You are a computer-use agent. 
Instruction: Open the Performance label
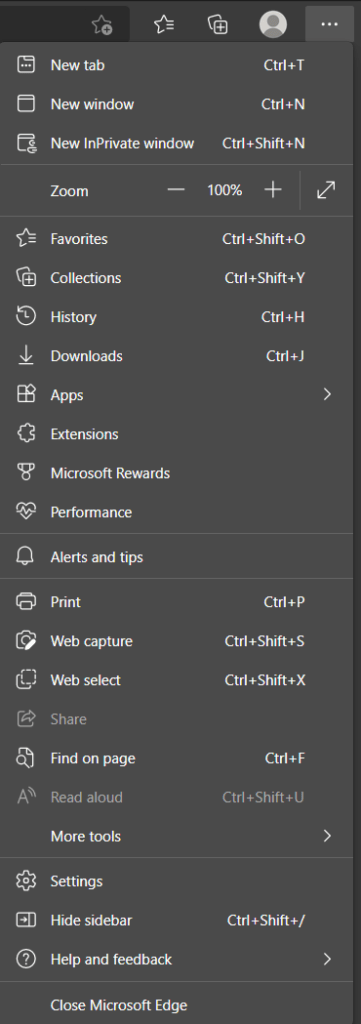coord(91,513)
